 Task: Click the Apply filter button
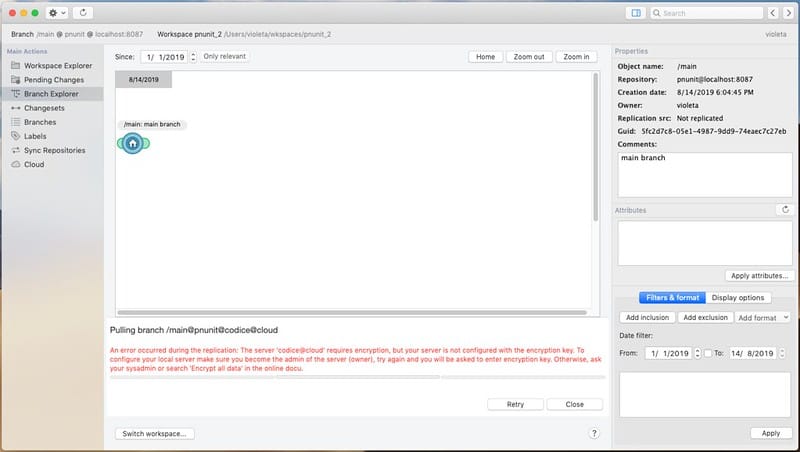(x=770, y=434)
